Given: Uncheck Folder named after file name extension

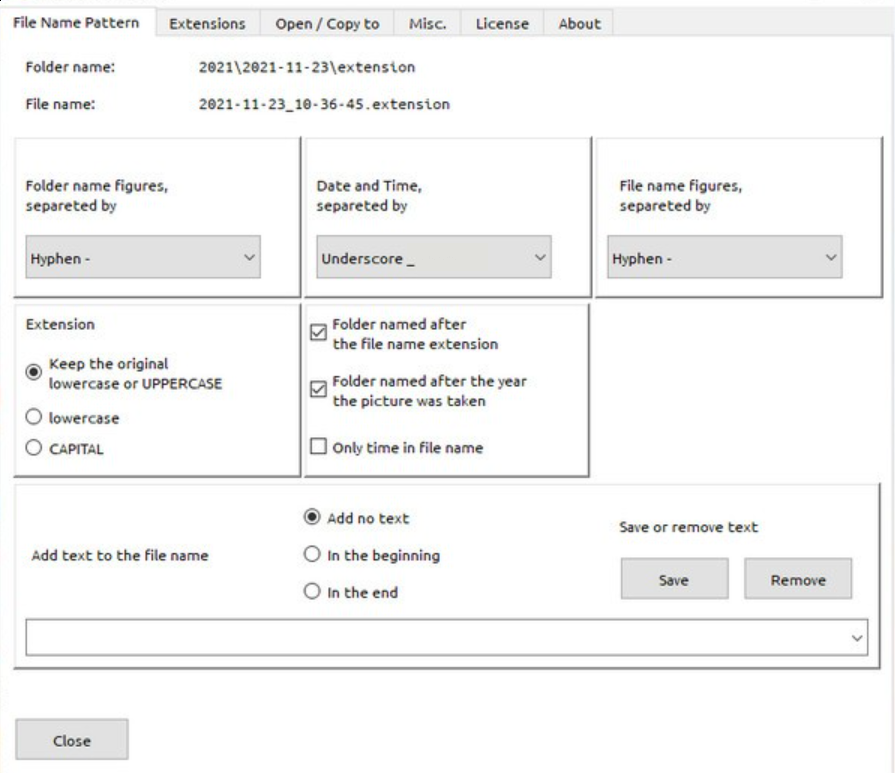Looking at the screenshot, I should point(319,332).
